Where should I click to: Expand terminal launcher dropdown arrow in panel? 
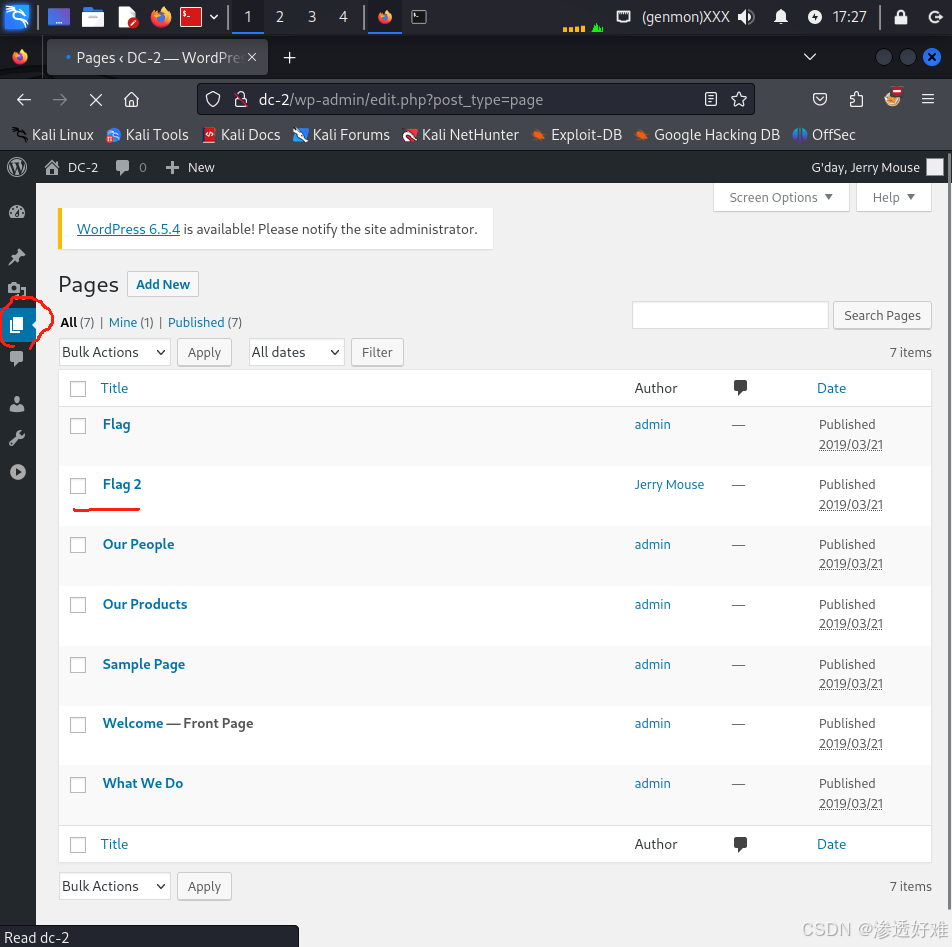click(x=214, y=17)
